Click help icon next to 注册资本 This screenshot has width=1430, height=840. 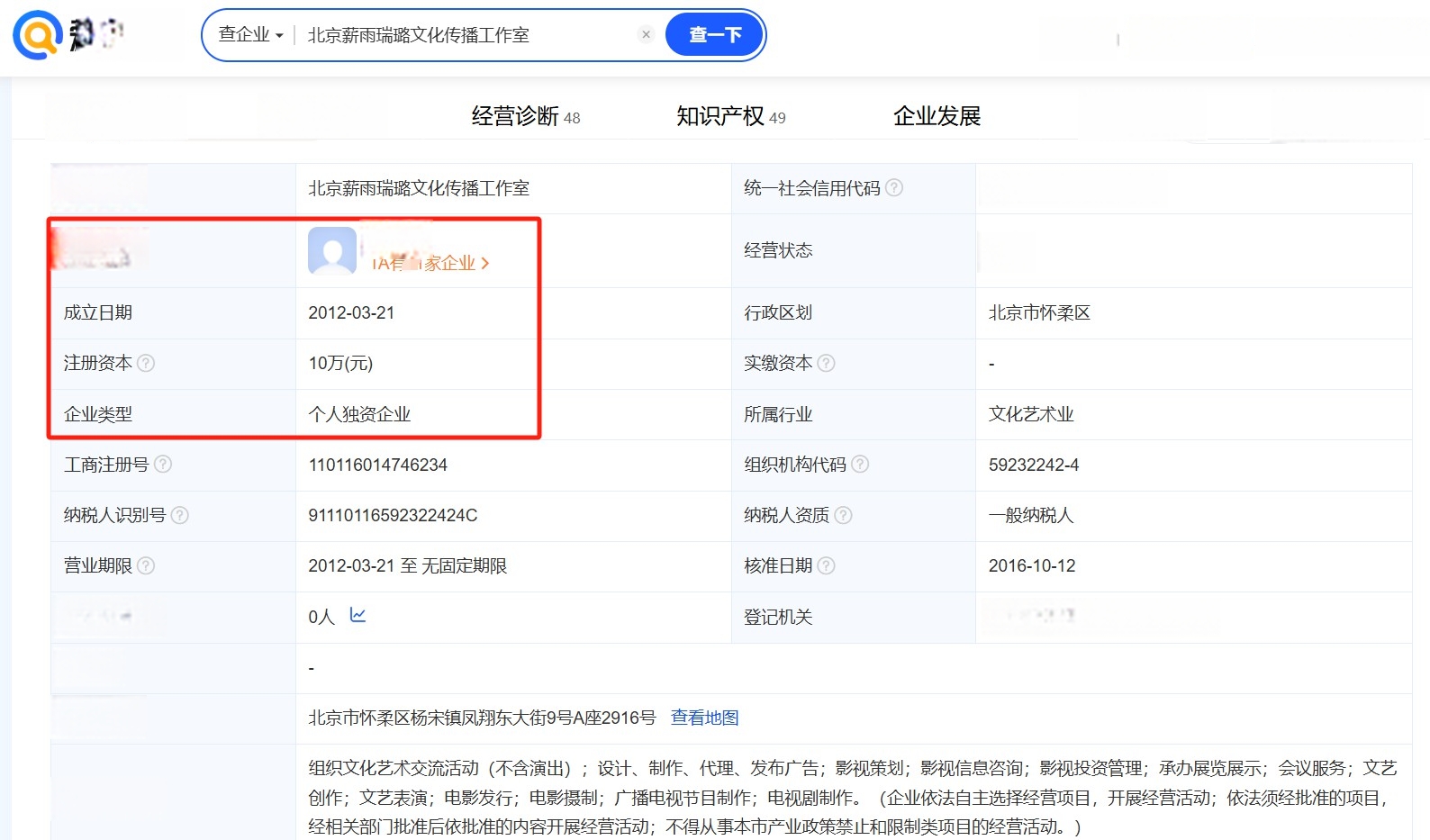tap(146, 363)
